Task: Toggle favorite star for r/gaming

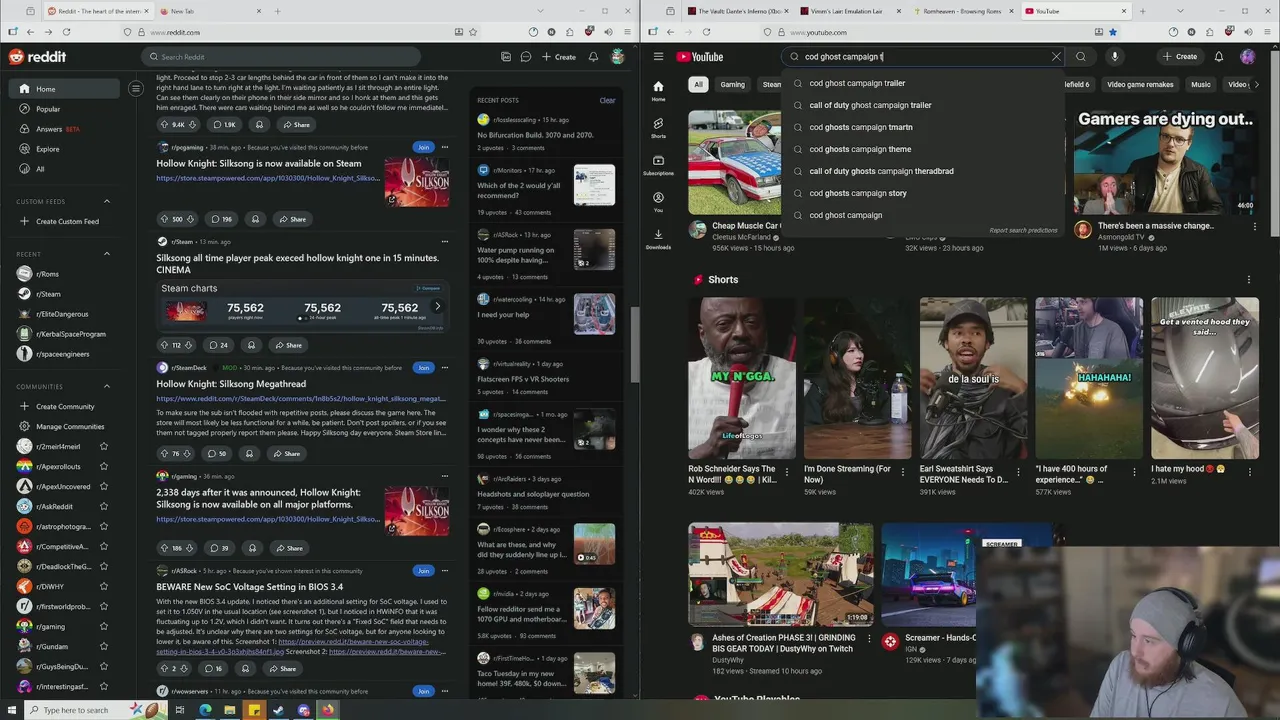Action: coord(104,627)
